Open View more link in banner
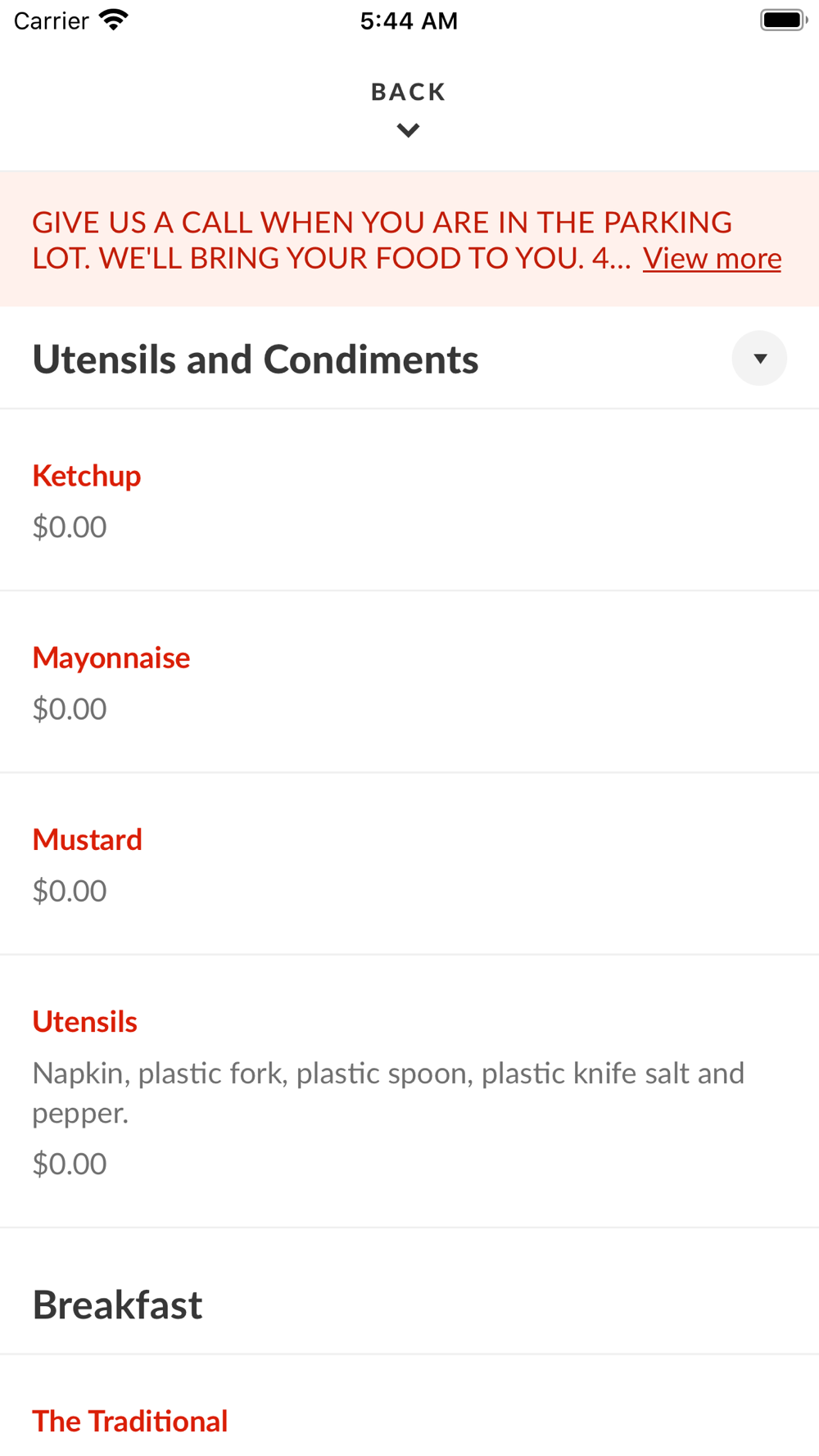Viewport: 819px width, 1456px height. tap(712, 258)
